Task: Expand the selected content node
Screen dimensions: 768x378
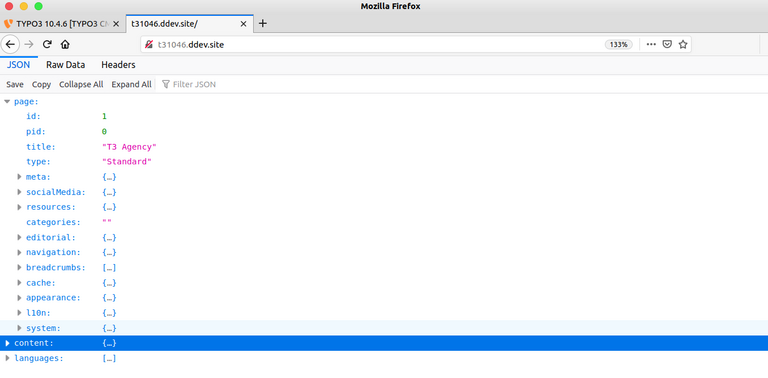Action: tap(7, 343)
